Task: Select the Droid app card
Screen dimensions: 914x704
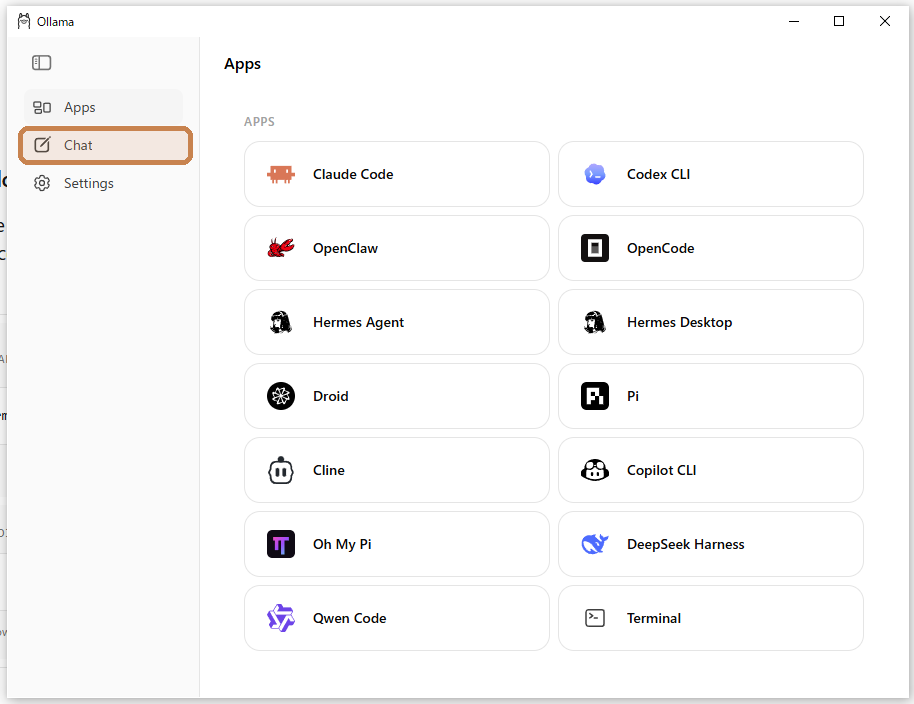Action: (x=397, y=396)
